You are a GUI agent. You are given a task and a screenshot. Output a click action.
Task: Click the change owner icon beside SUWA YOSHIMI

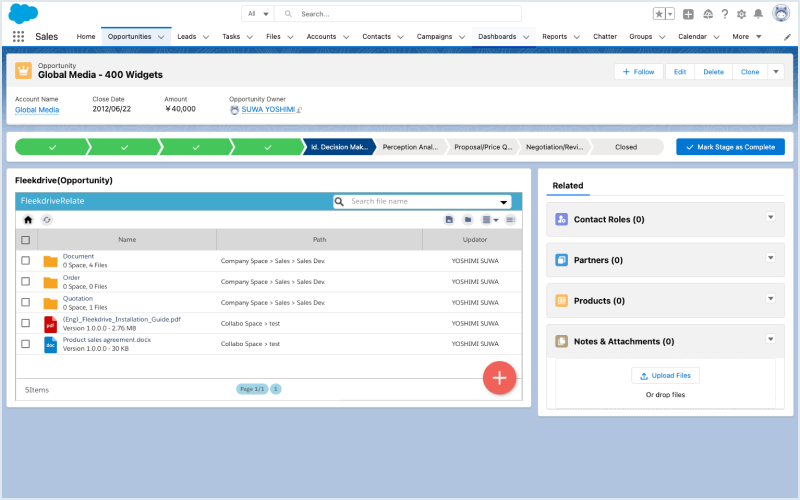point(299,110)
